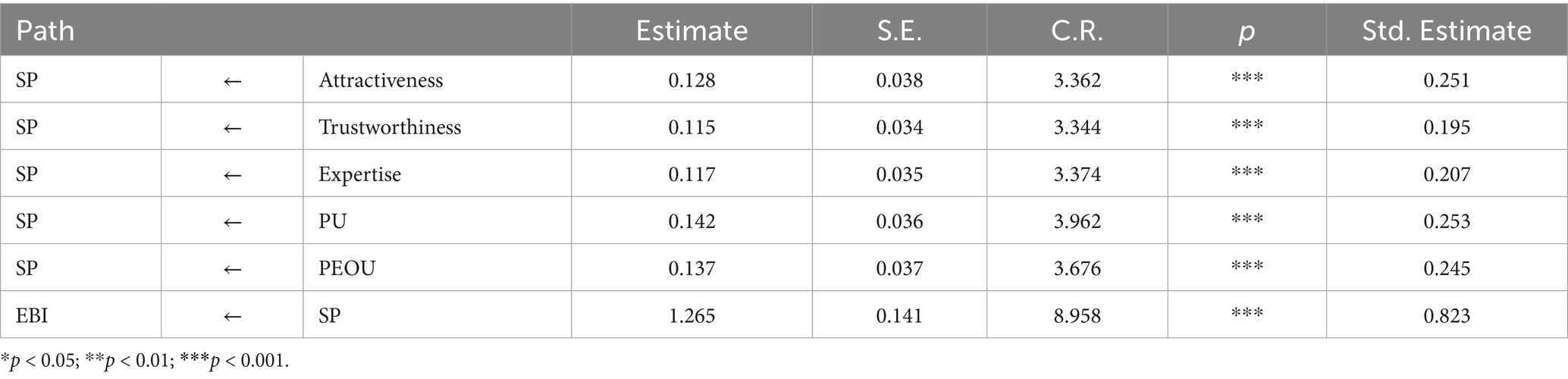Click the Estimate column header
Viewport: 1568px width, 379px height.
tap(691, 30)
